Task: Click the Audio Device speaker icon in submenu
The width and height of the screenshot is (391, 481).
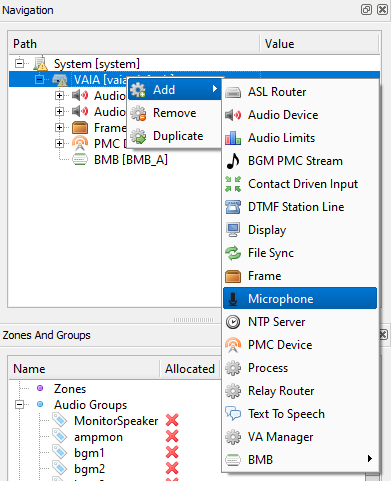Action: pos(233,115)
